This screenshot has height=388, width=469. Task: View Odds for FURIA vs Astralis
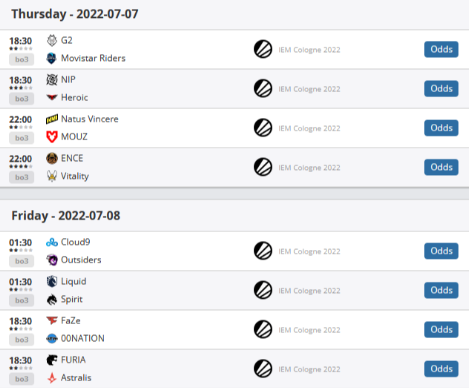441,369
